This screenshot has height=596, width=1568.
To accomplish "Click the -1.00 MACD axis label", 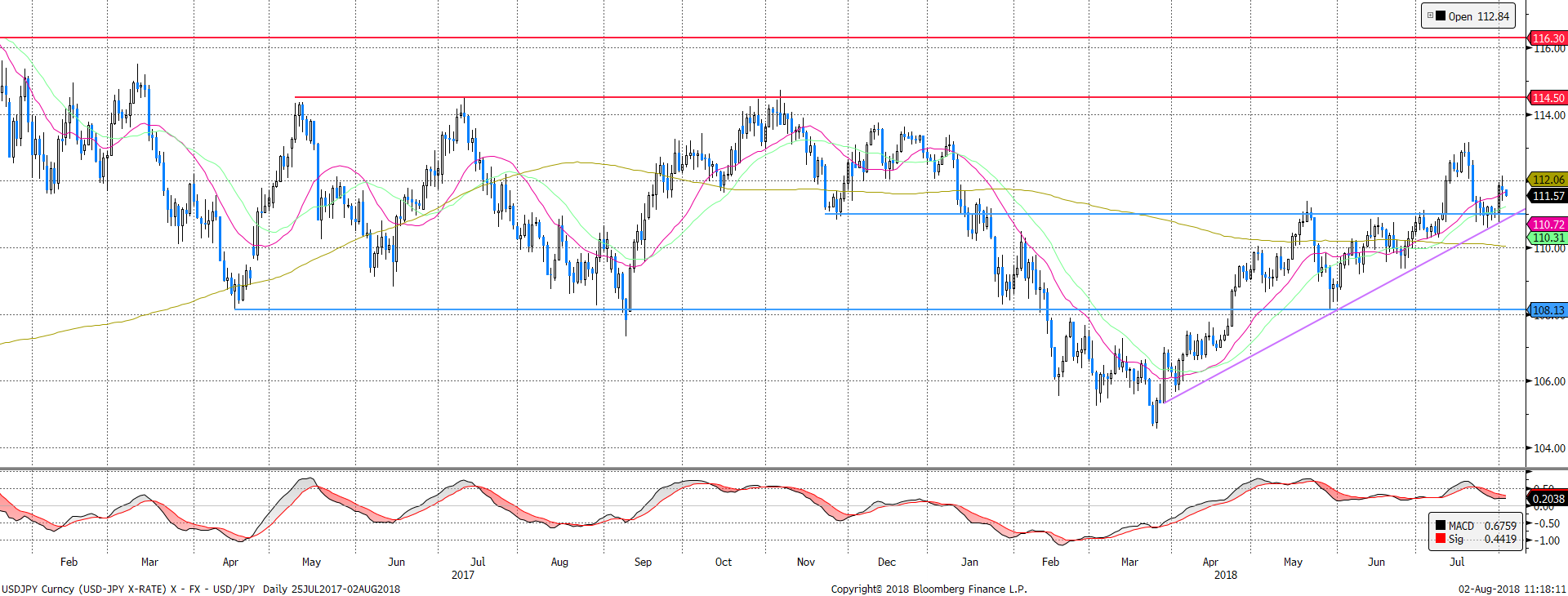I will [x=1546, y=540].
